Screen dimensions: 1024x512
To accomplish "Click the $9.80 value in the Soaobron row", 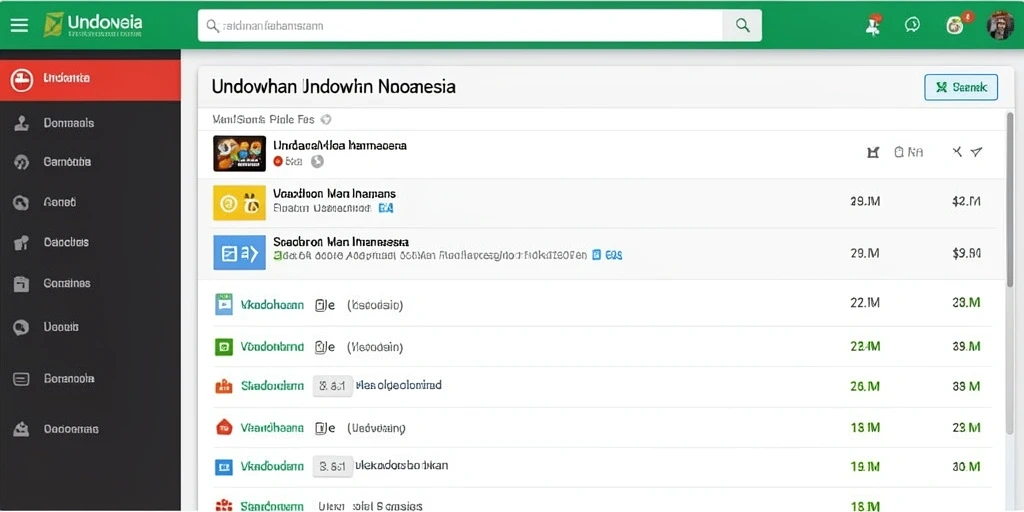I will point(967,253).
